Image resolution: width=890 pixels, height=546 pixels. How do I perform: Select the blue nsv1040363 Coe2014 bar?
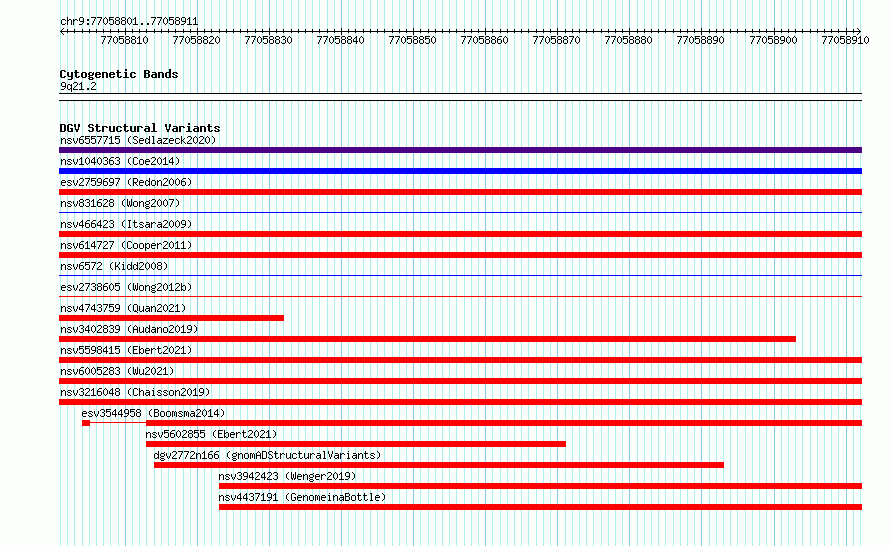[460, 171]
